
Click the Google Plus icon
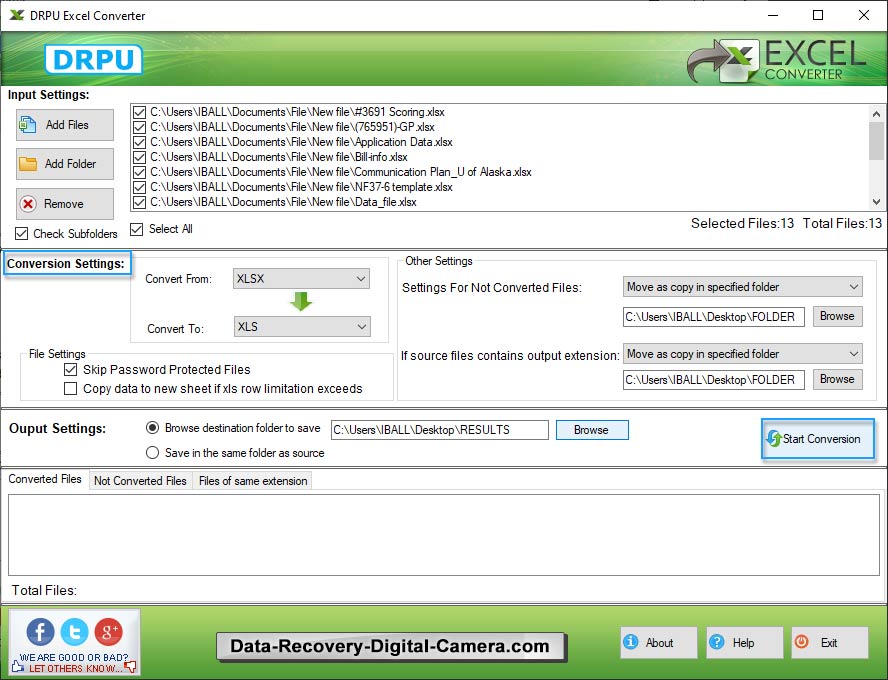108,631
